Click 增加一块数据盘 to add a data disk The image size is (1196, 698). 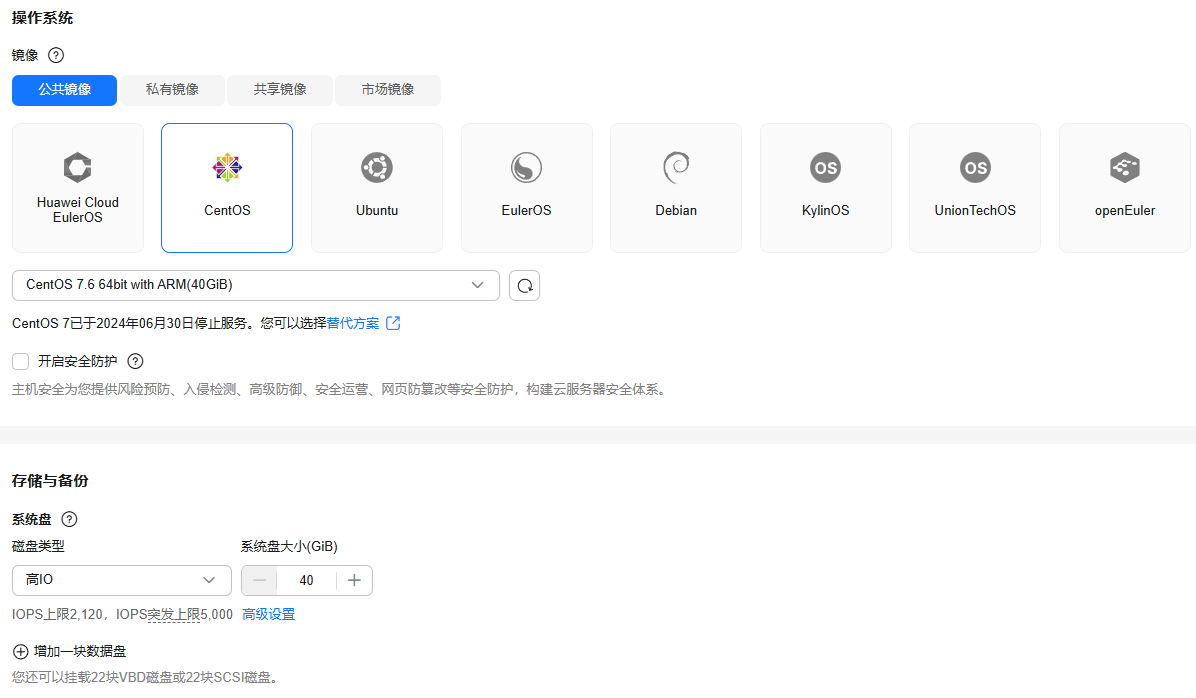80,651
